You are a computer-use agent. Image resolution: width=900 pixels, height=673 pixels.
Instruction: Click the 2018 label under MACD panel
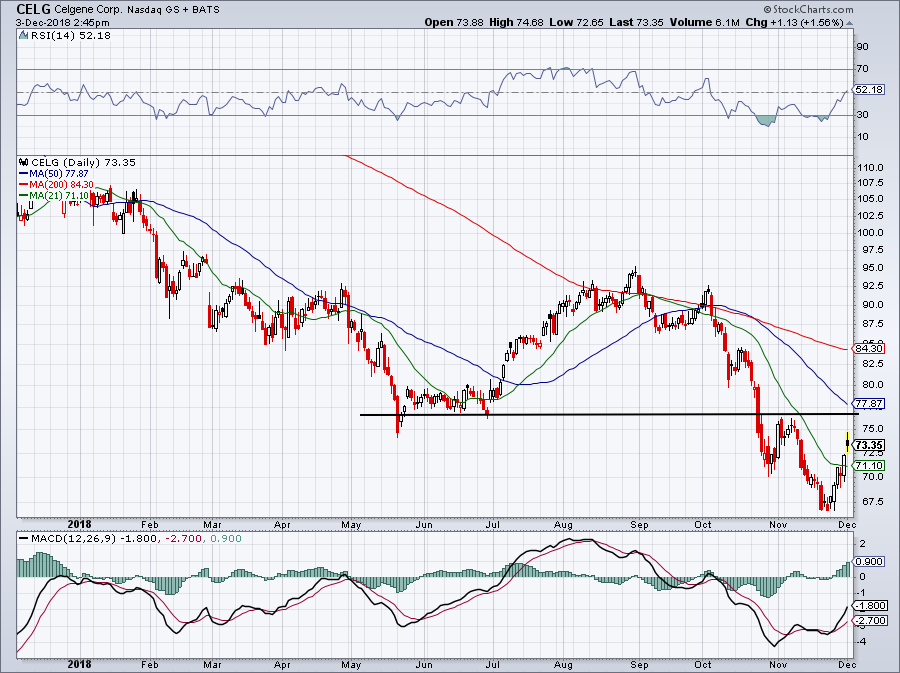click(79, 664)
